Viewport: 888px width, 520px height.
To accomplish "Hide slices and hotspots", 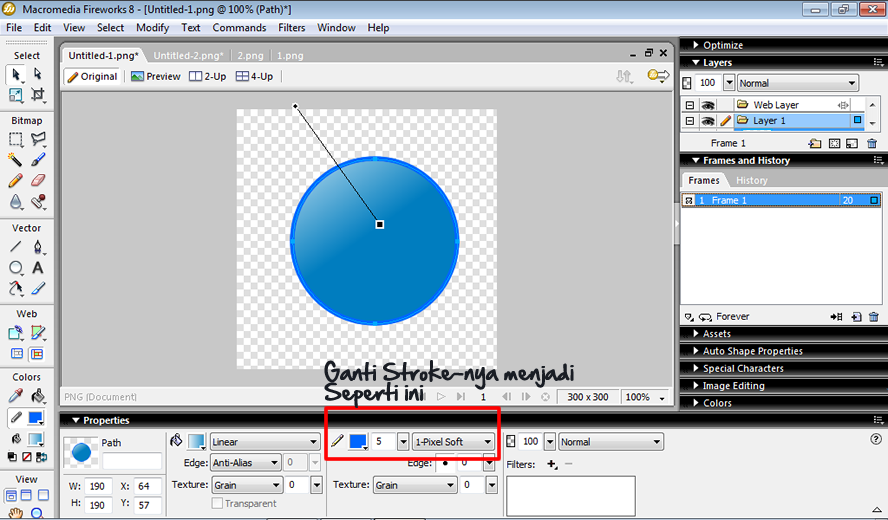I will tap(17, 354).
